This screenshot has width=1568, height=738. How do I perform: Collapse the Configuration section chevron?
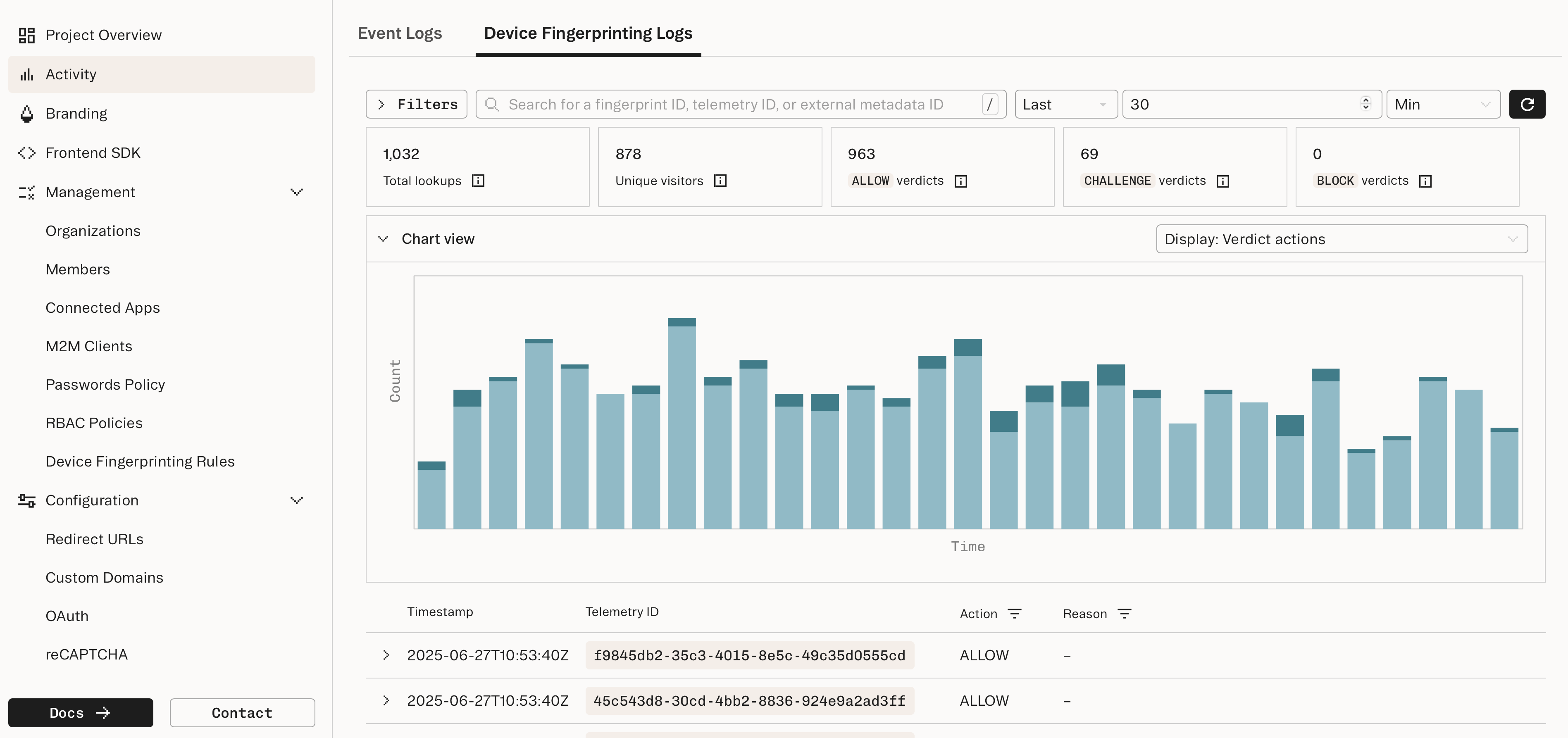[296, 500]
